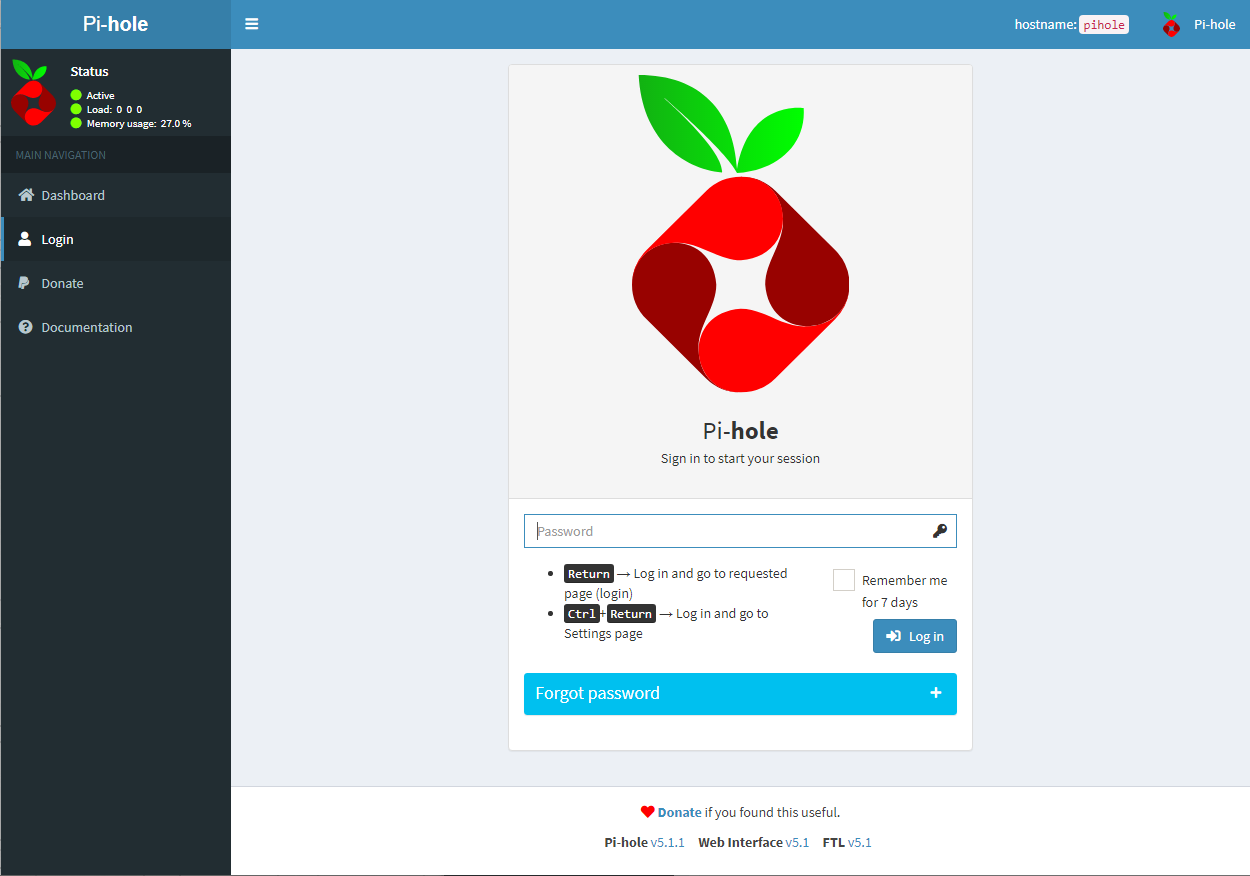Click the Documentation question-mark icon
Screen dimensions: 1250x876
24,327
